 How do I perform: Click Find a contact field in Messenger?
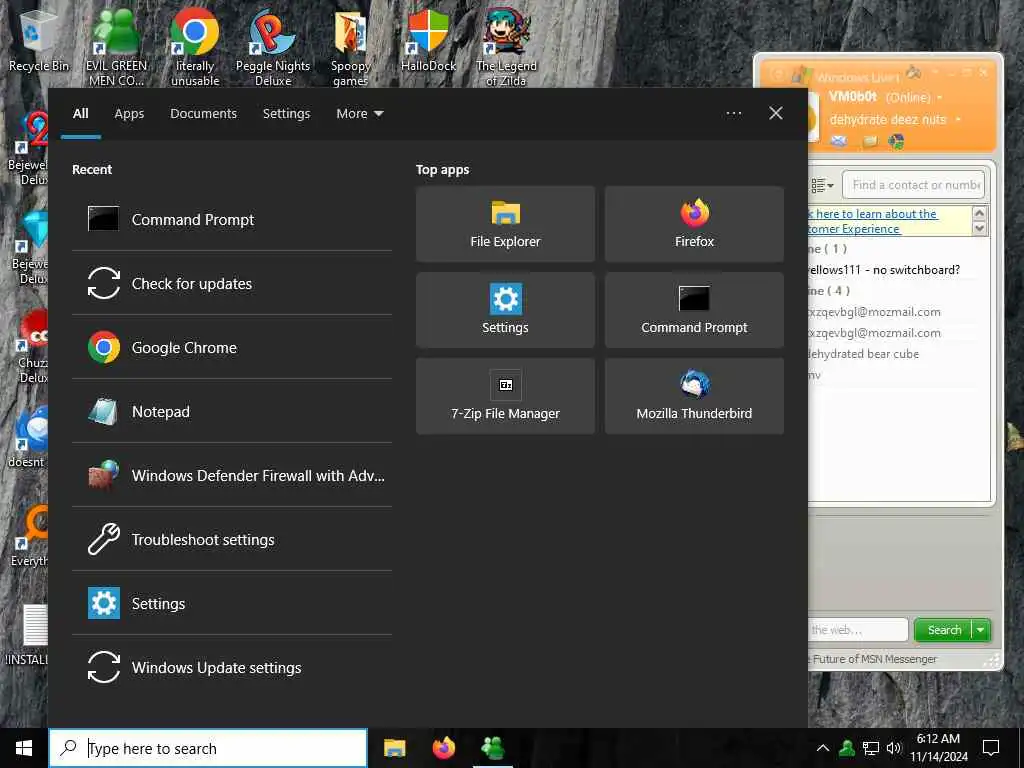pyautogui.click(x=914, y=185)
